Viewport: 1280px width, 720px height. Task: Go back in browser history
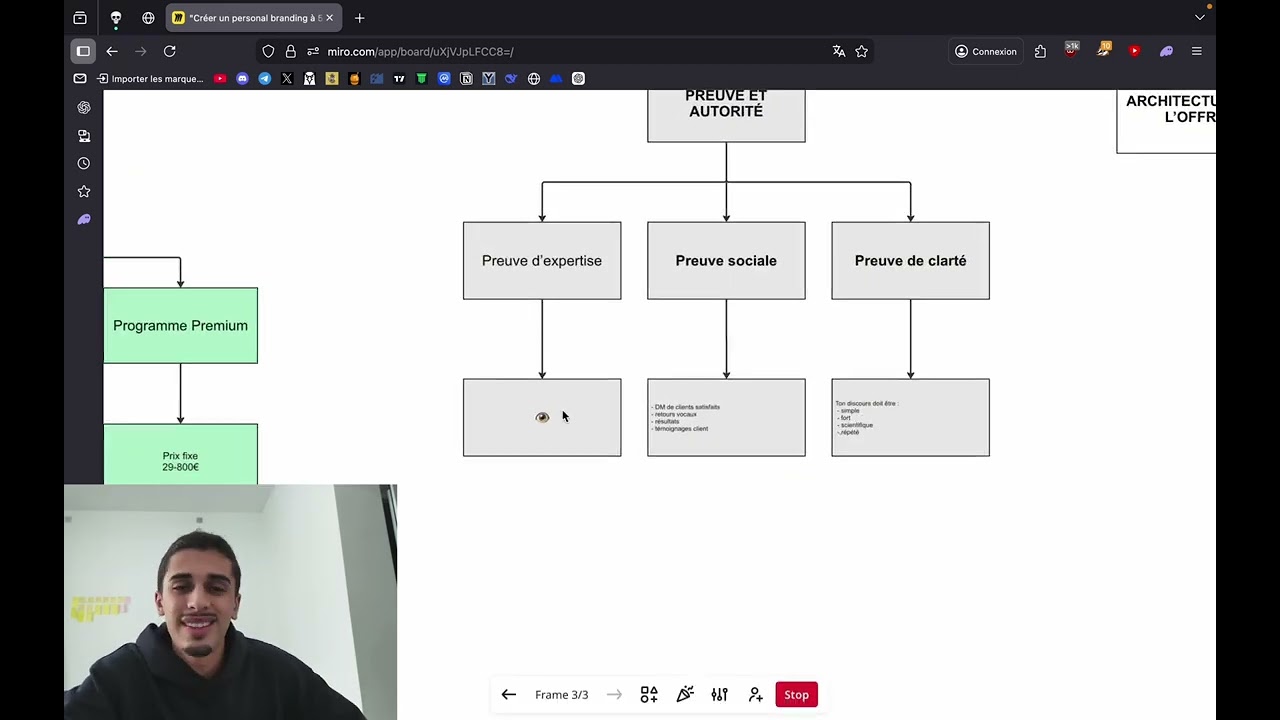click(112, 51)
